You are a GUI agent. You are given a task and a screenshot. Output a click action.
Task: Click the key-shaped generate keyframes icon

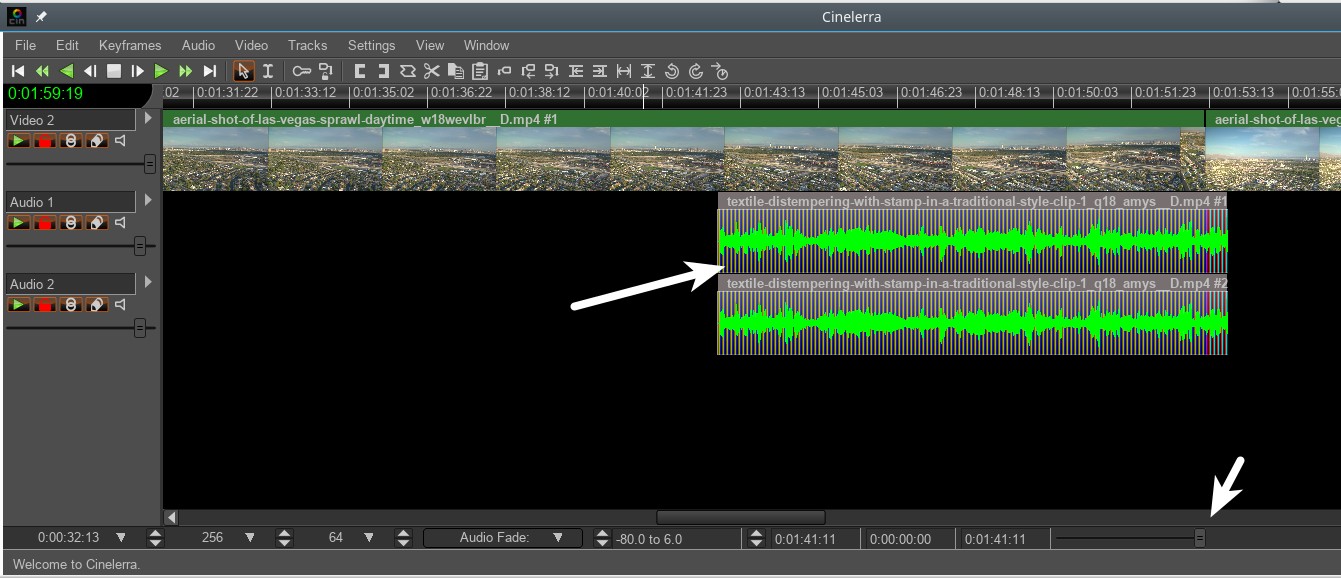pos(301,71)
